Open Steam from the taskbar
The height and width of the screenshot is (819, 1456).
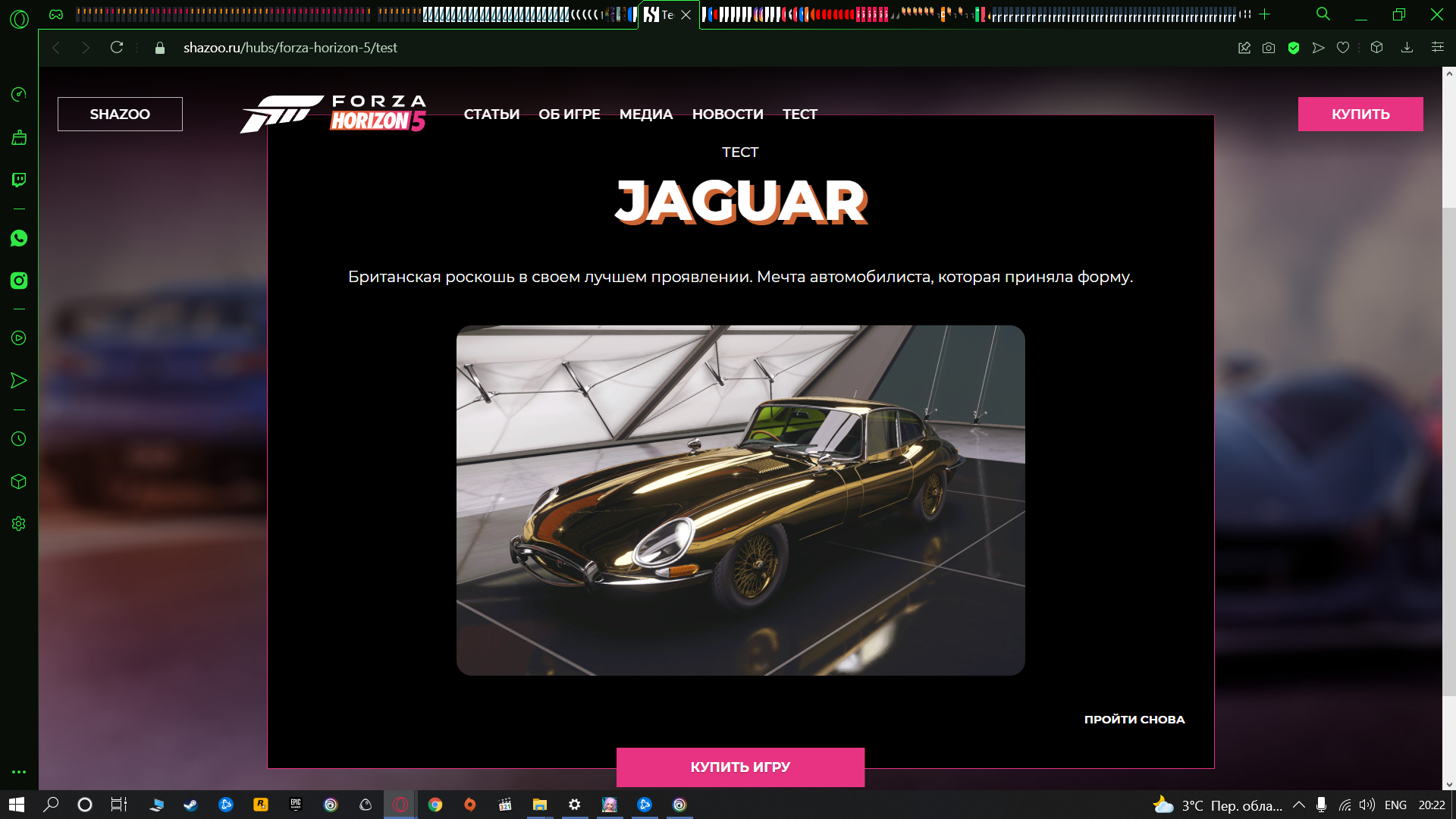(190, 805)
